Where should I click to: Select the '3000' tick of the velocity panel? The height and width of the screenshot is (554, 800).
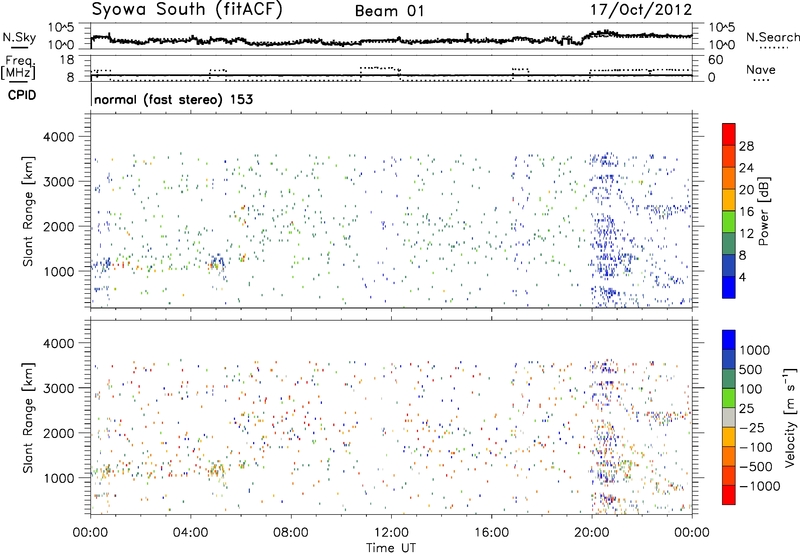coord(58,388)
